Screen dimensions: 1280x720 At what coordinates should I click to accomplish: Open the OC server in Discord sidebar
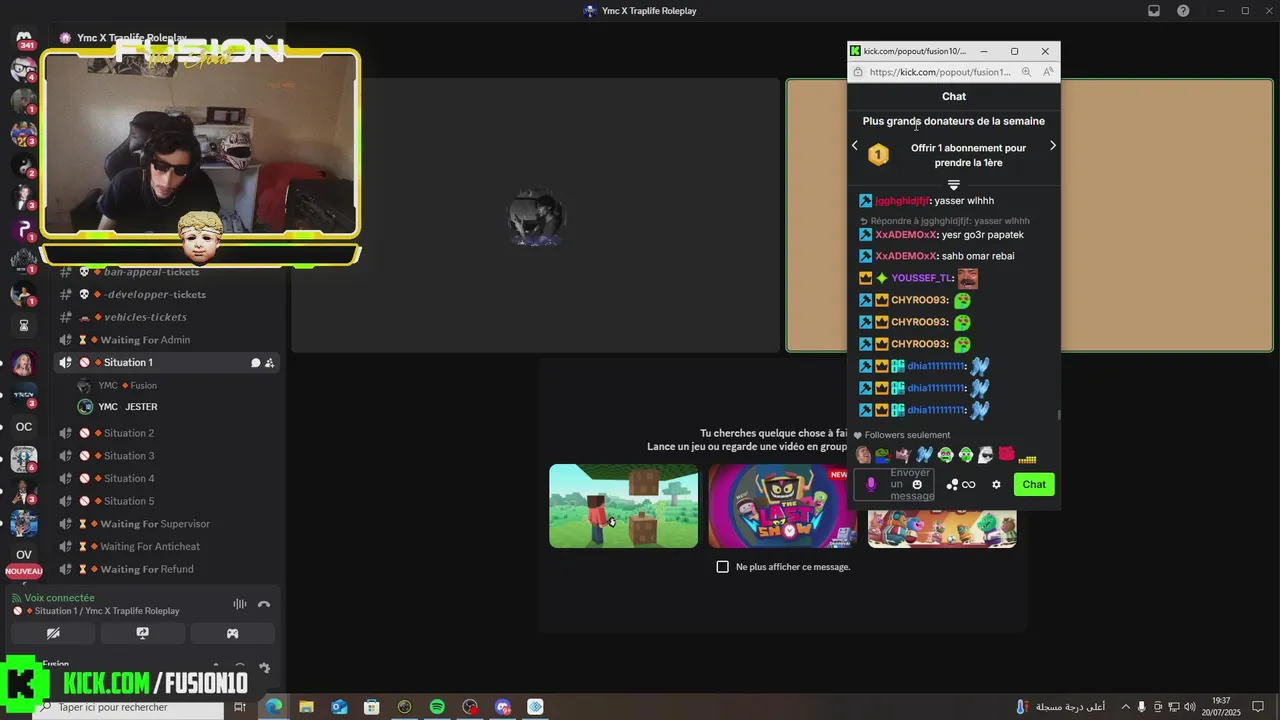click(24, 426)
